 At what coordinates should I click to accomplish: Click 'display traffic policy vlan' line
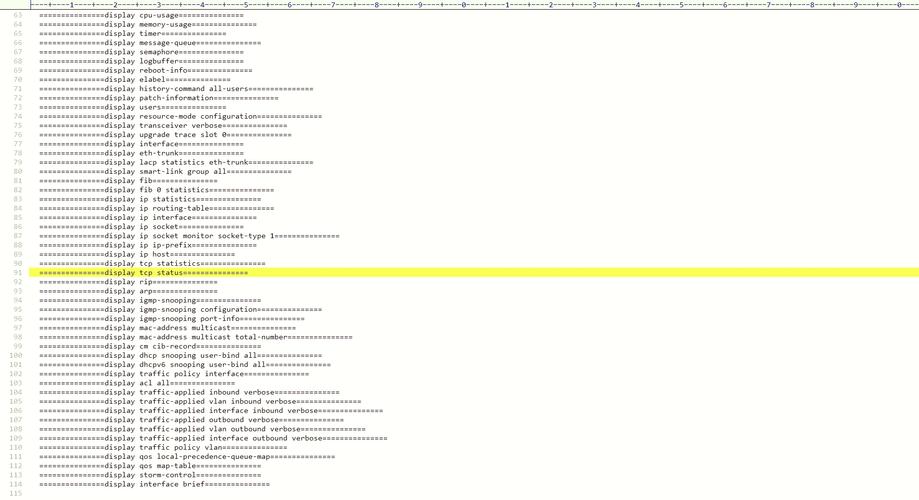point(163,447)
